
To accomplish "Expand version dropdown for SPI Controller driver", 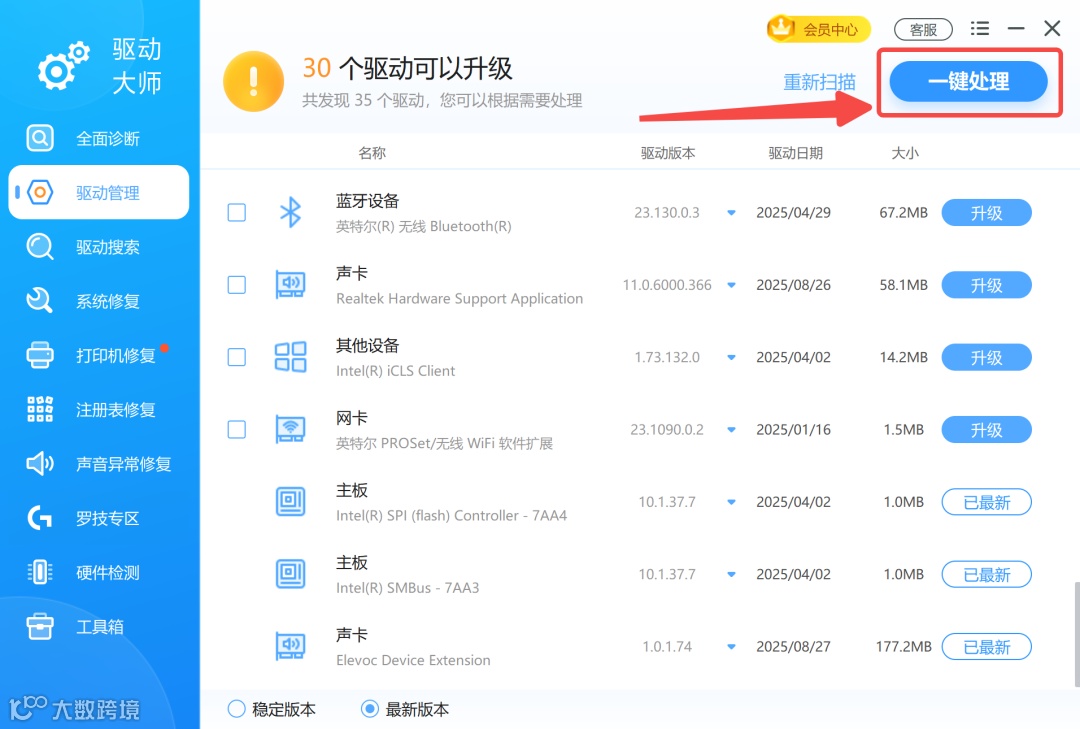I will click(x=731, y=502).
